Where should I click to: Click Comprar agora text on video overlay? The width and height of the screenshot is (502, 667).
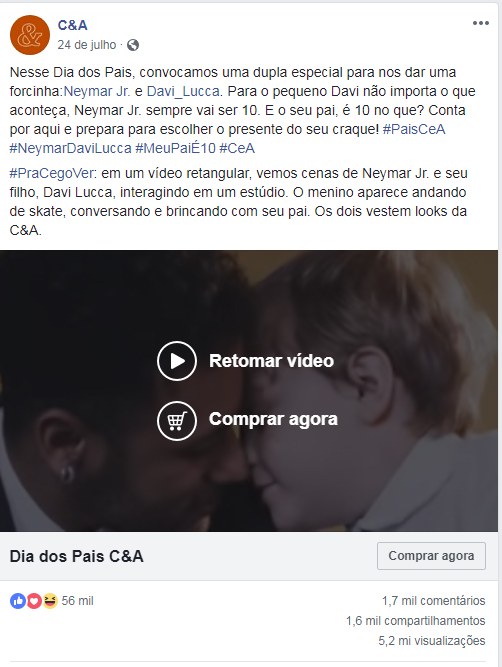click(273, 419)
